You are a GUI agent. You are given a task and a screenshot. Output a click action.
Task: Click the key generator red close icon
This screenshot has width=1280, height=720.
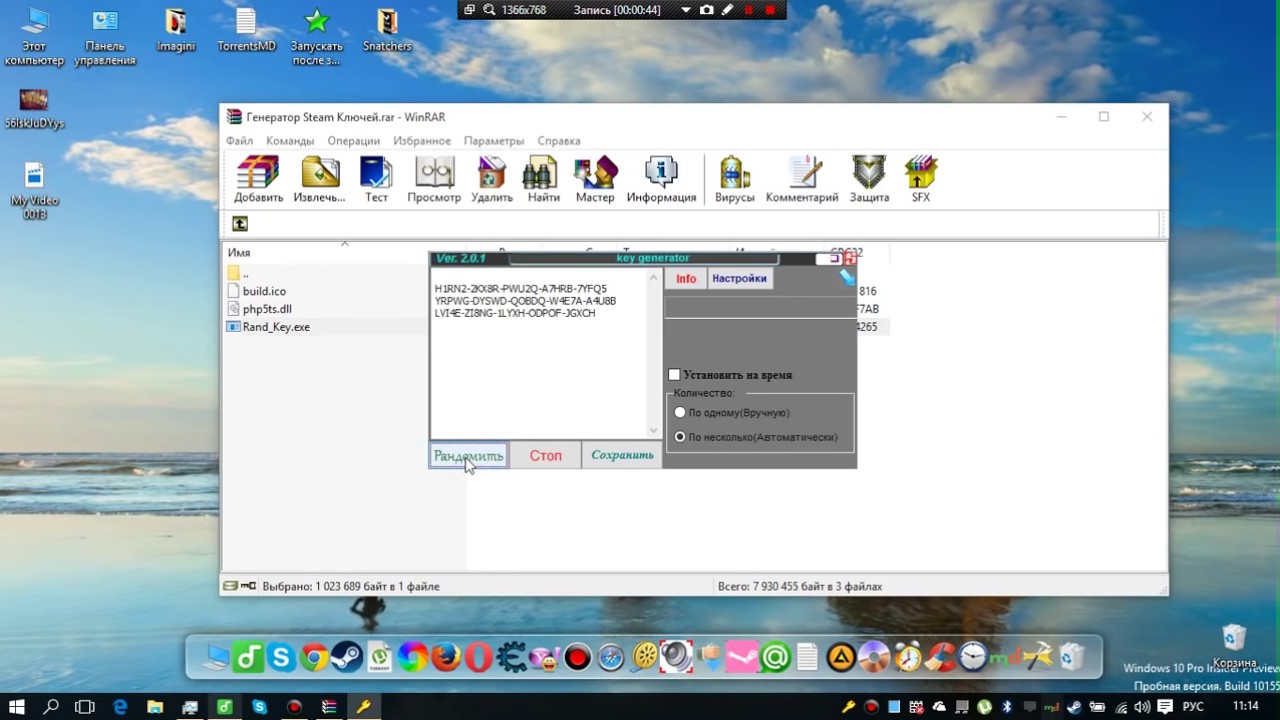(850, 259)
